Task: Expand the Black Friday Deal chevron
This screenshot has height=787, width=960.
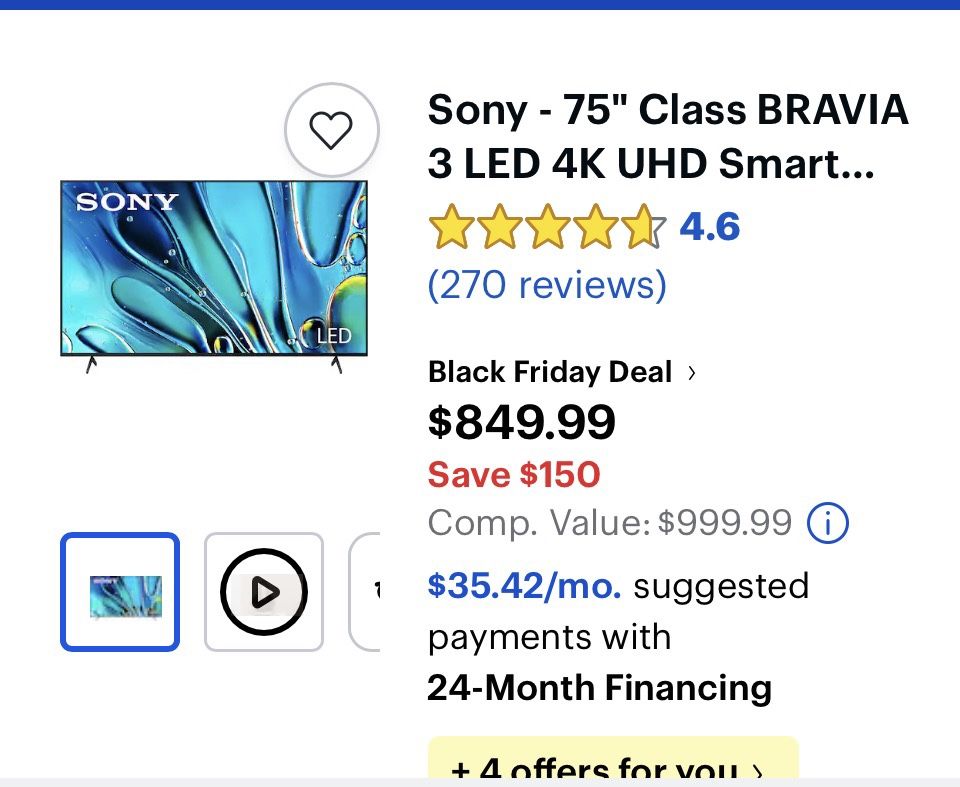Action: (x=690, y=372)
